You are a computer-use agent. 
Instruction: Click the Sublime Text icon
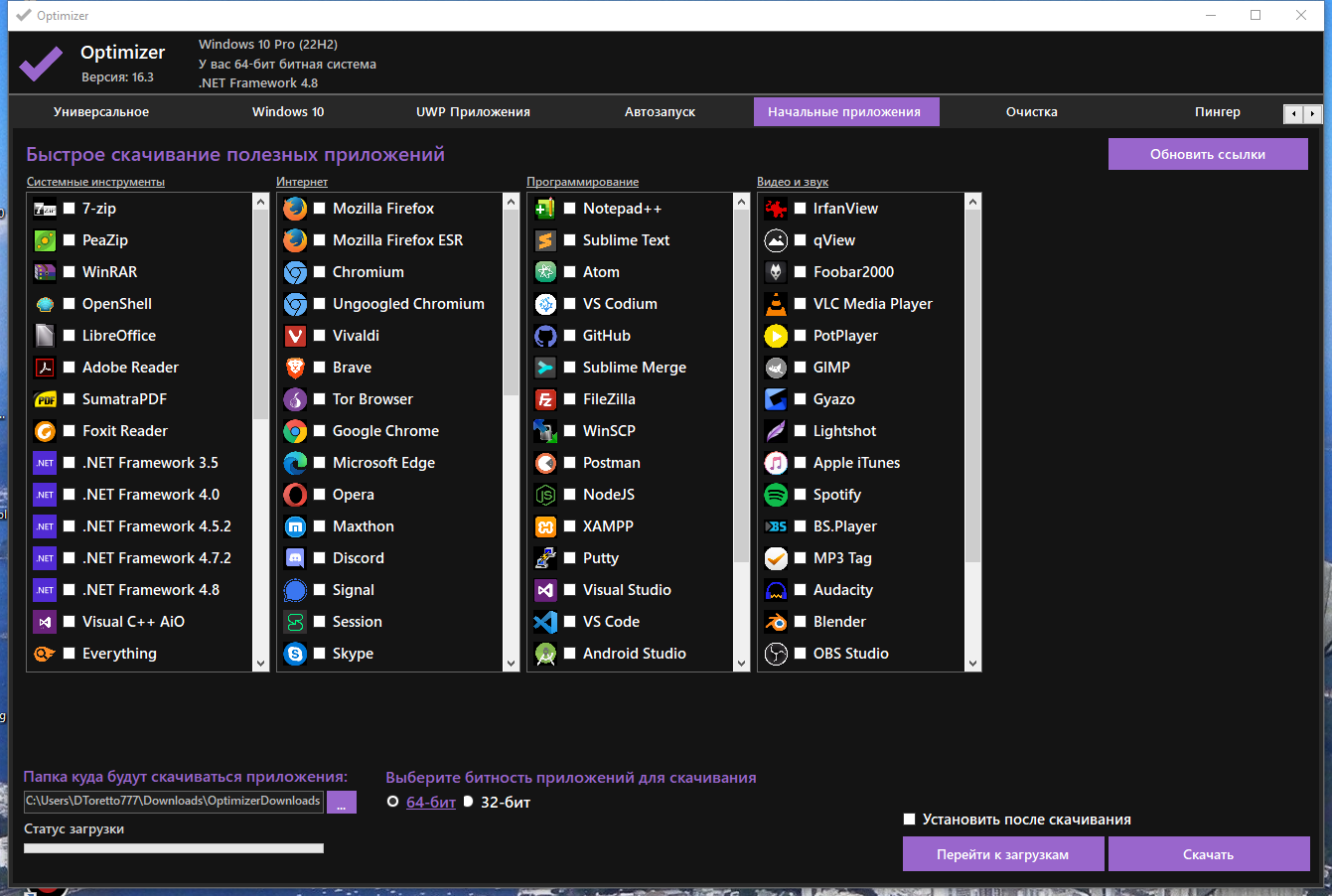click(545, 240)
